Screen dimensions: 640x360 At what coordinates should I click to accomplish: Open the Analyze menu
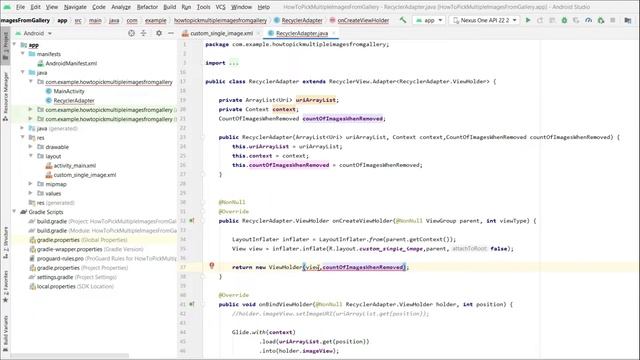tap(121, 7)
